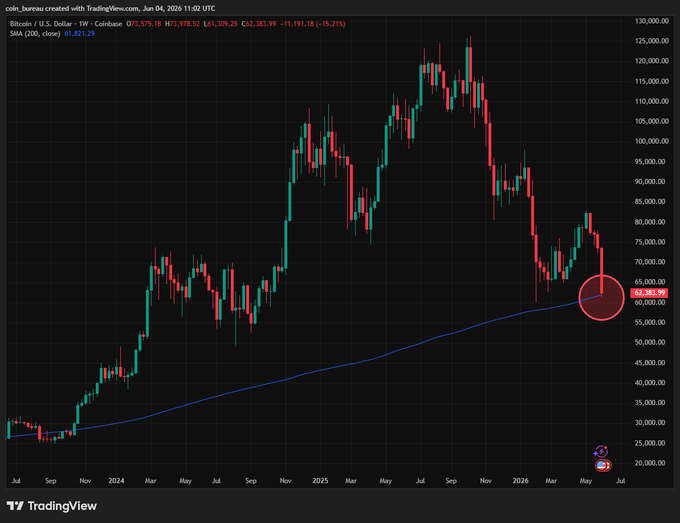Image resolution: width=680 pixels, height=523 pixels.
Task: Click the latest red weekly candle body
Action: (602, 270)
